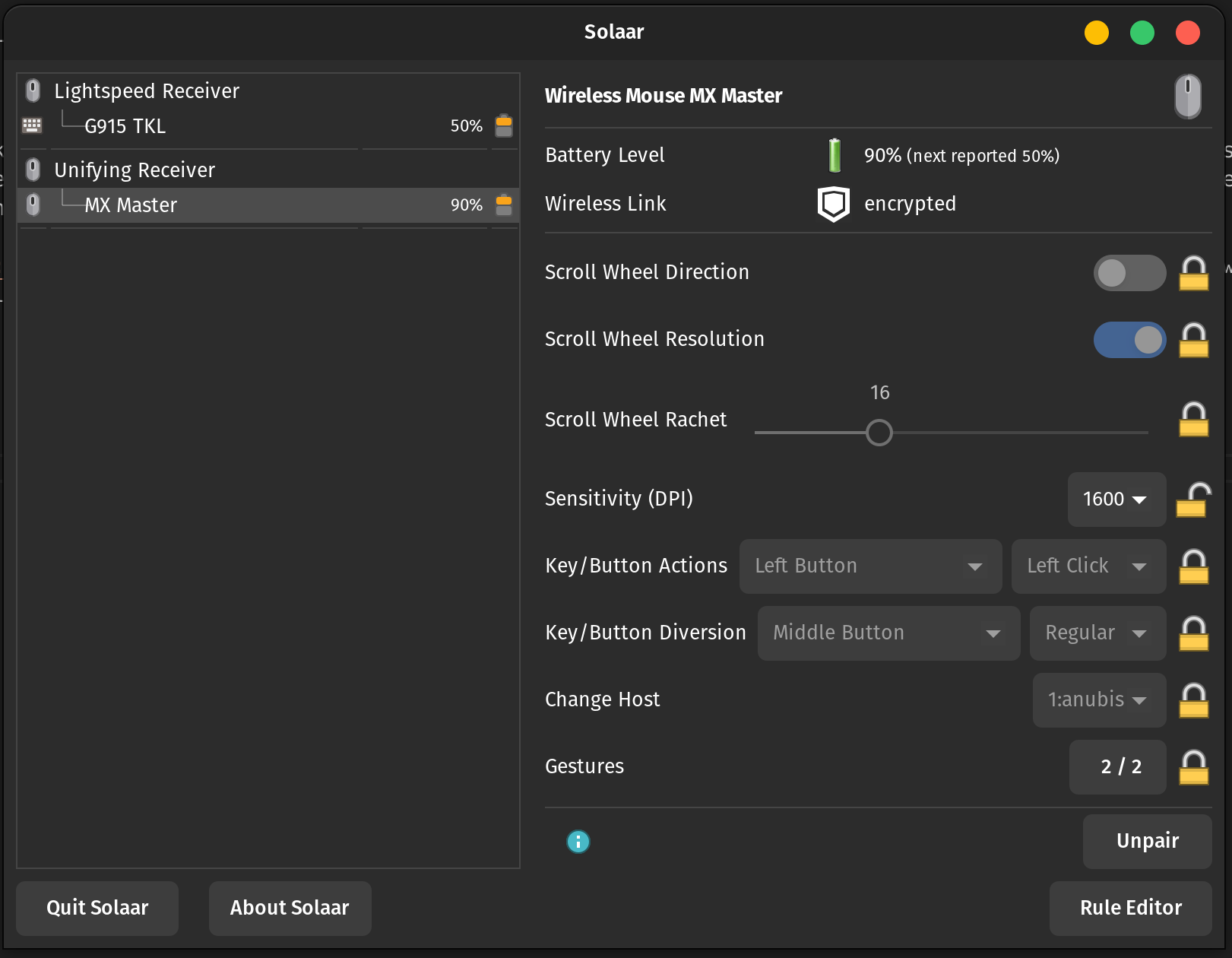Click the G915 TKL keyboard icon
Screen dimensions: 1232x958
pyautogui.click(x=32, y=125)
